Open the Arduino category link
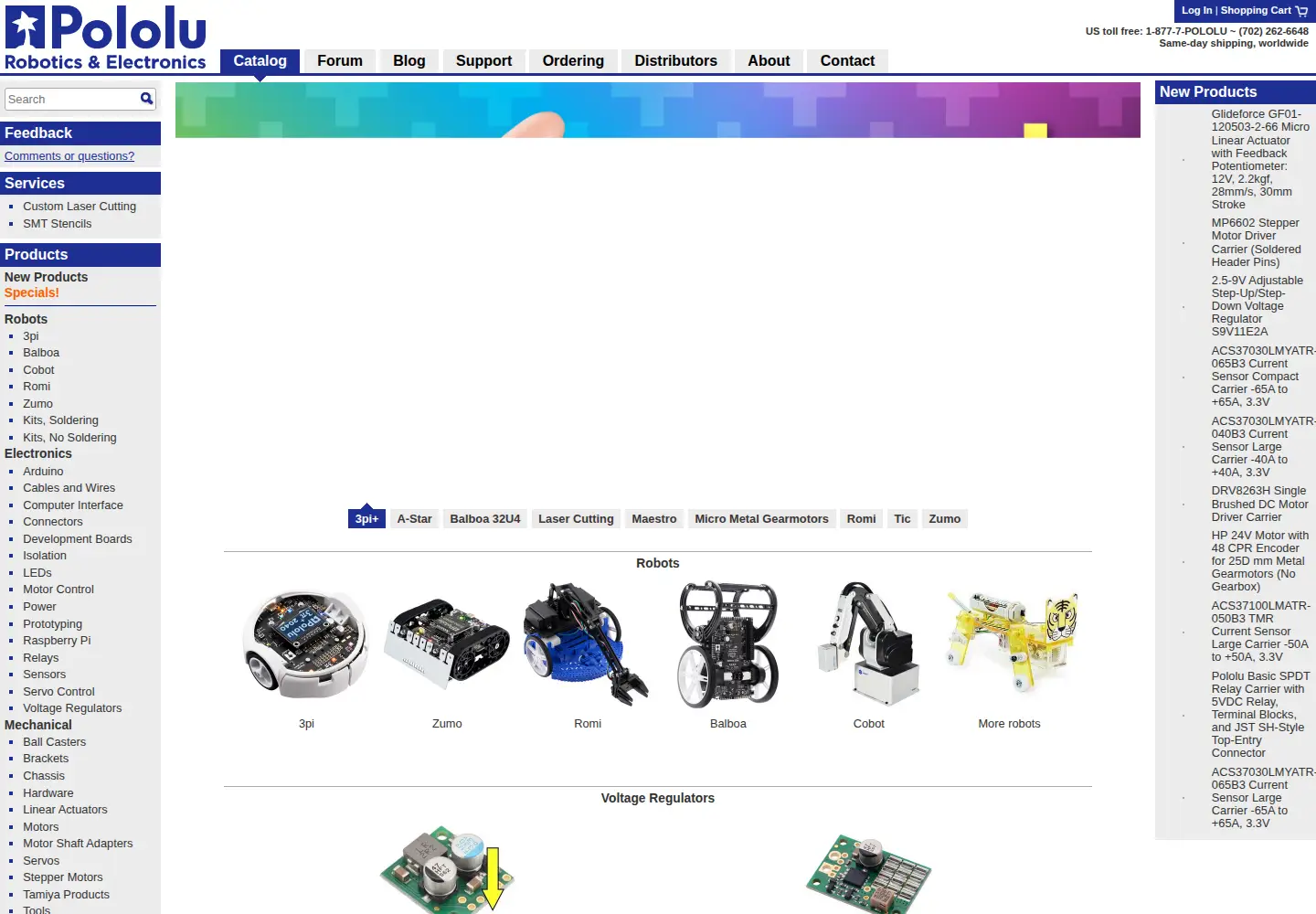Viewport: 1316px width, 914px height. tap(43, 472)
